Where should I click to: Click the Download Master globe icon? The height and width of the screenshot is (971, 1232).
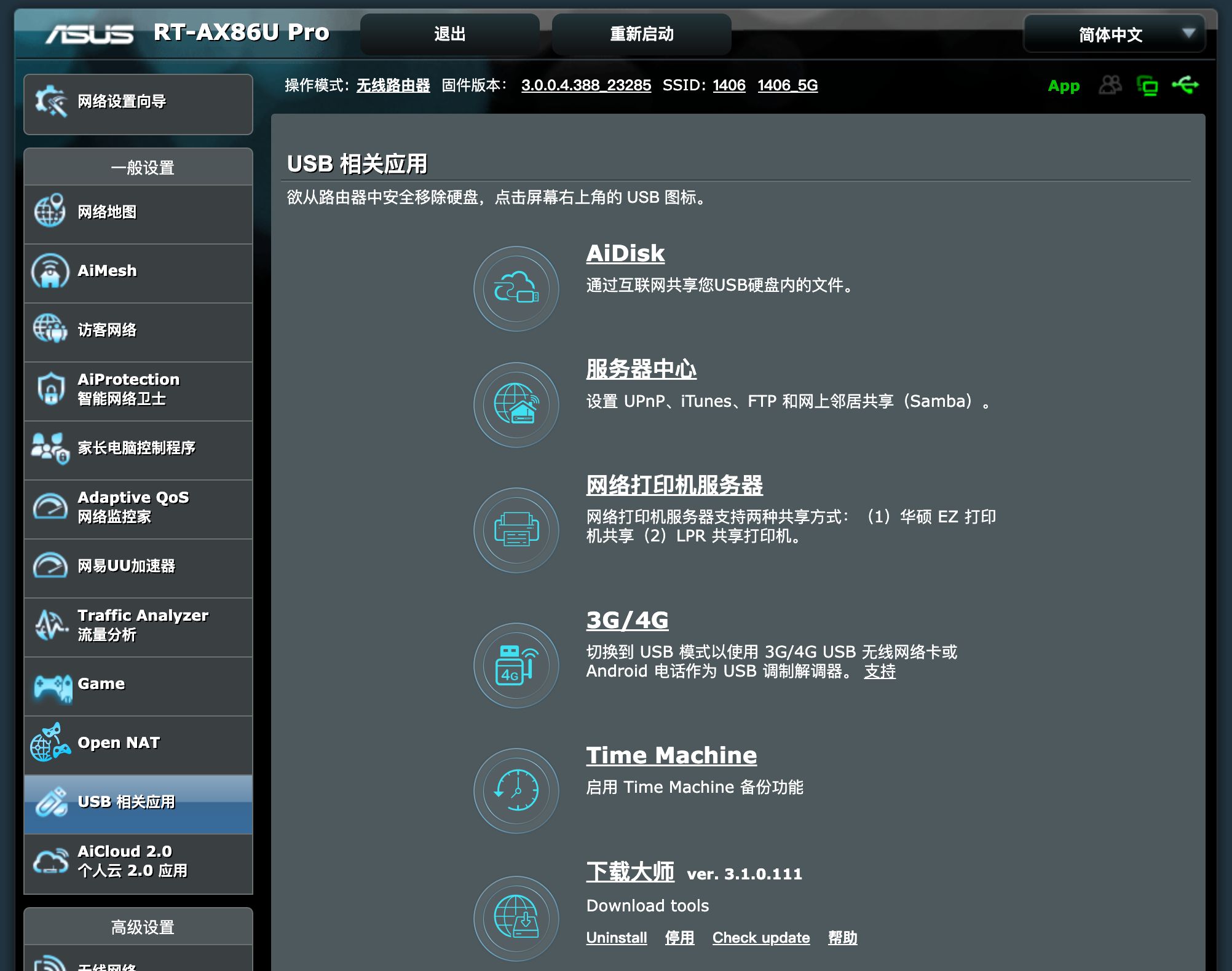516,918
